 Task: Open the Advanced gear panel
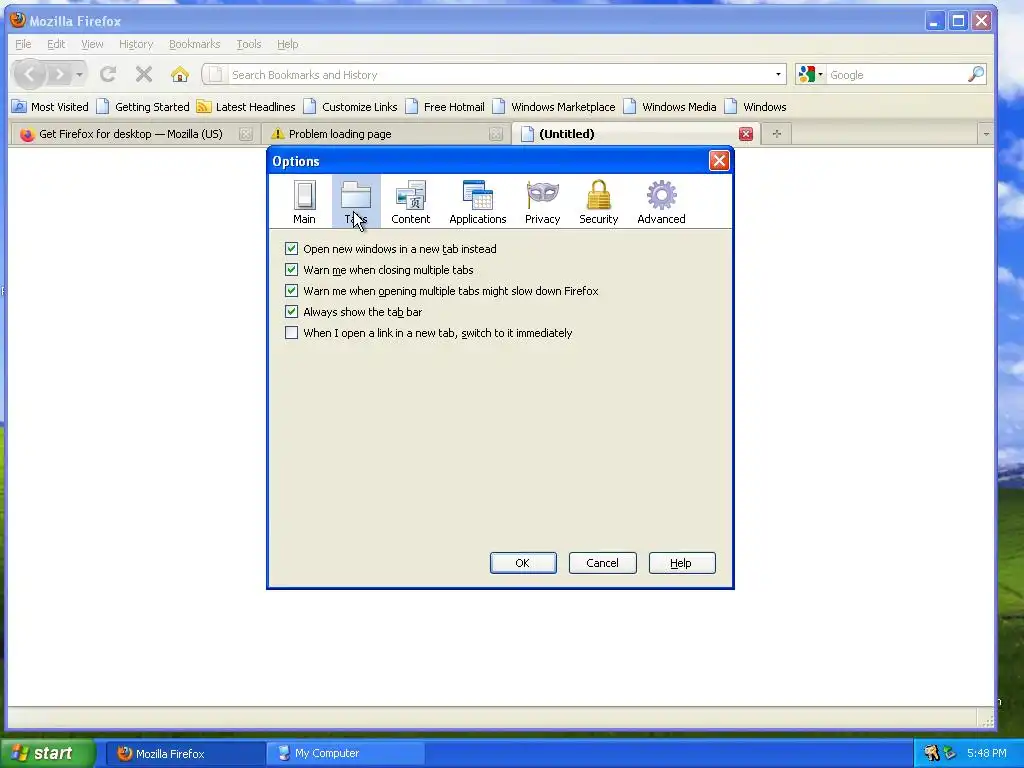pyautogui.click(x=661, y=202)
